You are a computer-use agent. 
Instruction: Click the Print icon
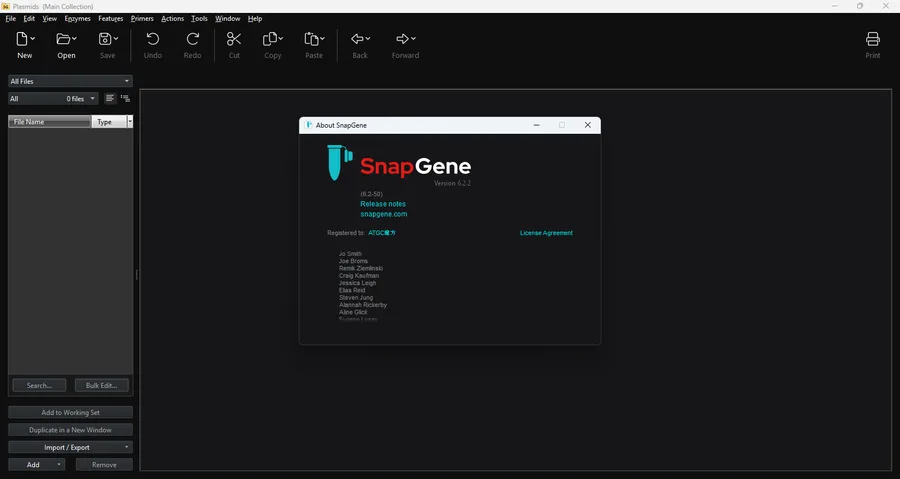pos(872,39)
